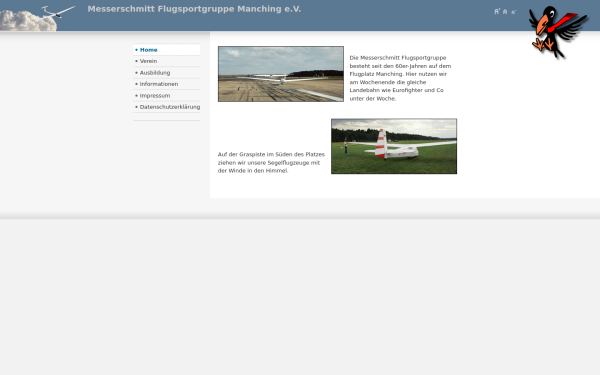
Task: Increase font size with the large A icon
Action: (497, 11)
